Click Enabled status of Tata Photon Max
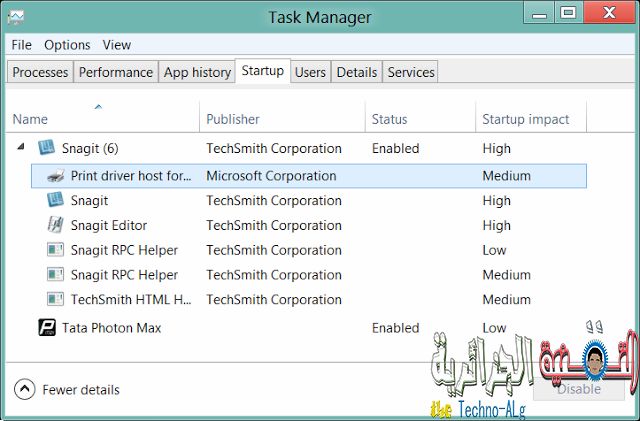The width and height of the screenshot is (640, 421). [395, 328]
